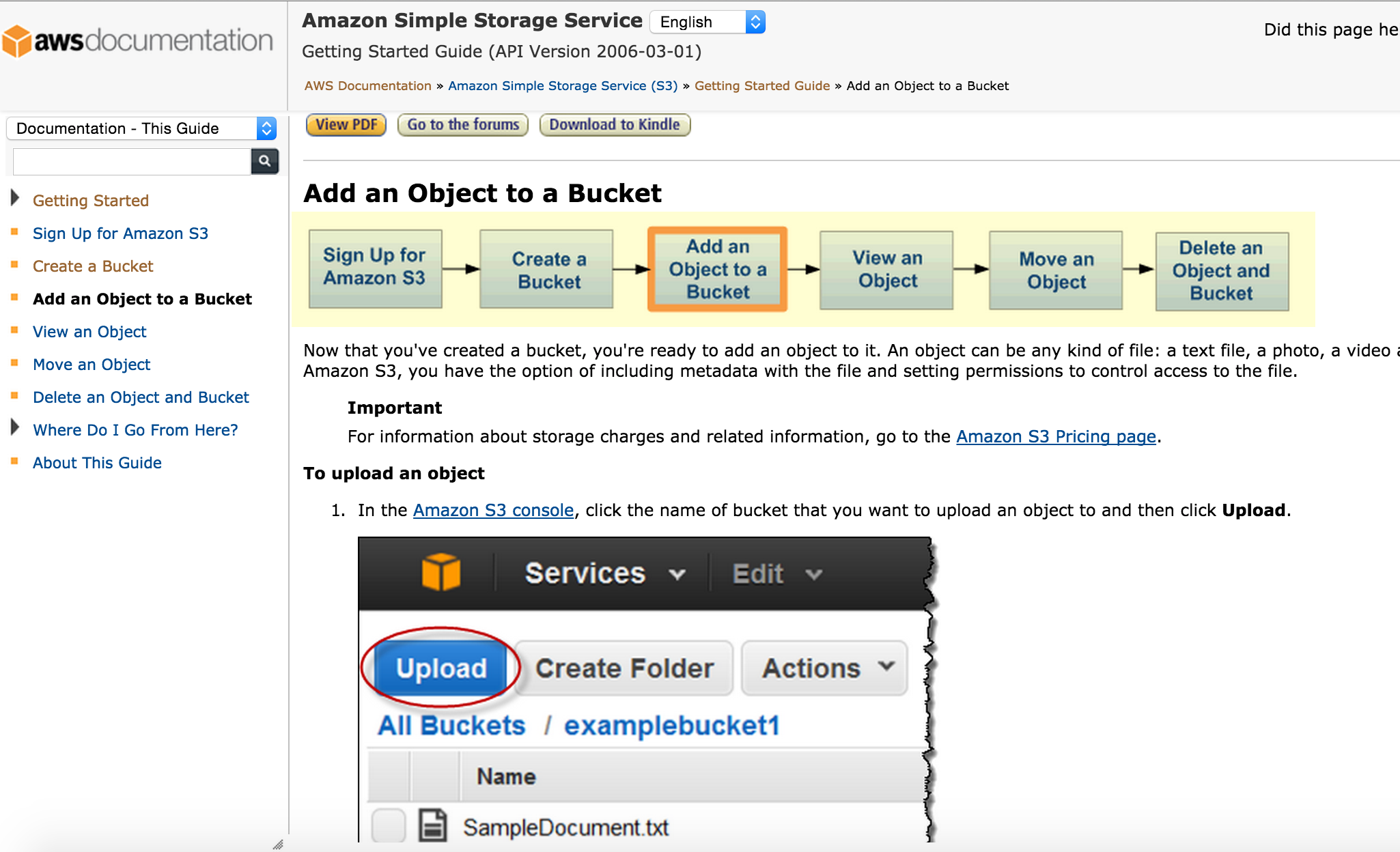
Task: Click the View PDF button
Action: click(346, 125)
